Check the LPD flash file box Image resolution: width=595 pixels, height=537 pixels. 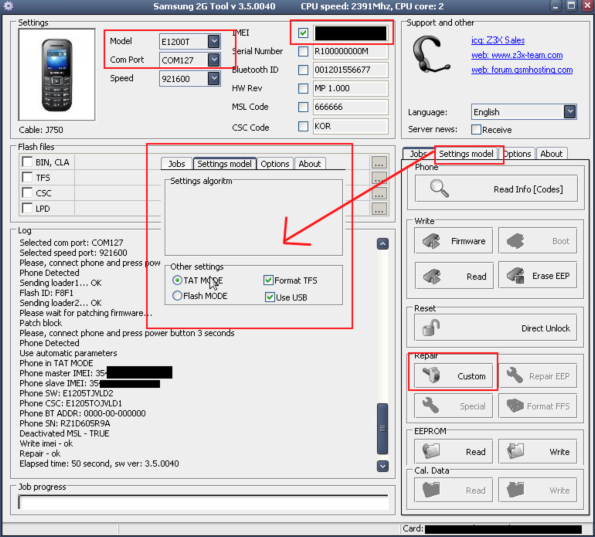click(27, 208)
